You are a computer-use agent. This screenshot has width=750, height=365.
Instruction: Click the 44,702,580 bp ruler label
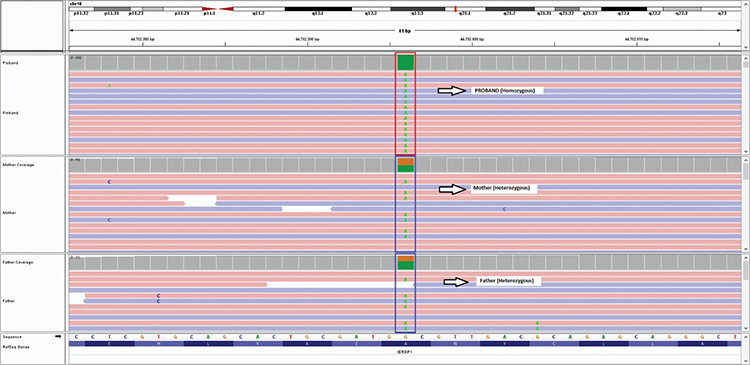point(143,40)
